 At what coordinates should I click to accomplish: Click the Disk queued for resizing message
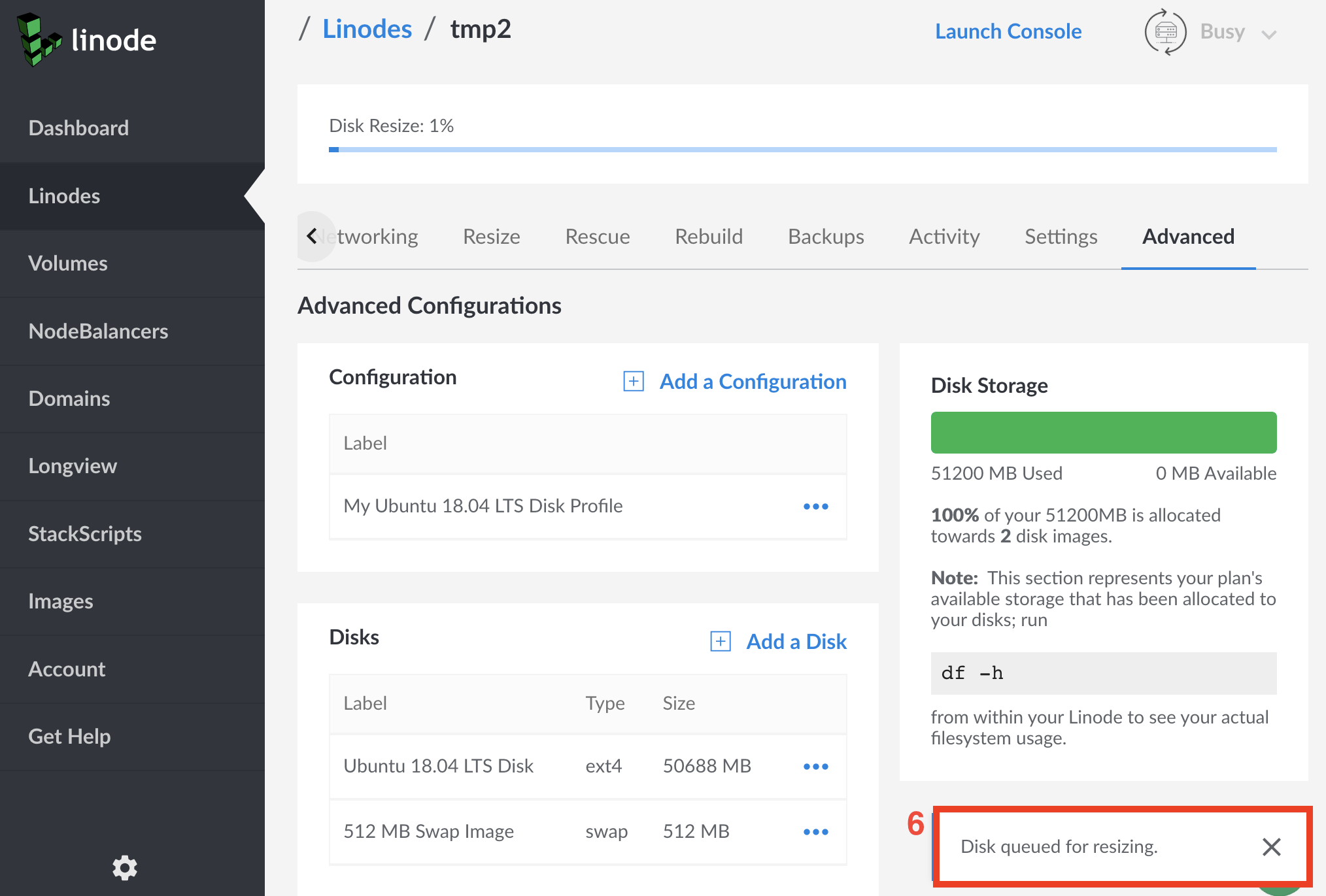pos(1059,846)
